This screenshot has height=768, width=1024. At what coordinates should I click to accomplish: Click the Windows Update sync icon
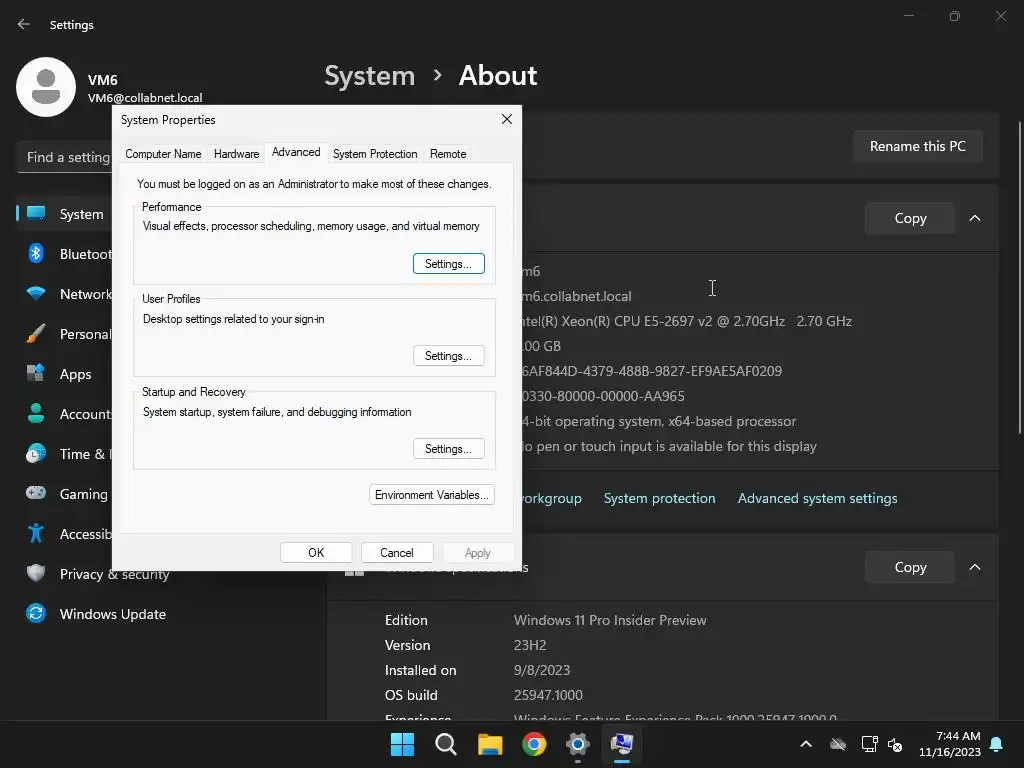[x=36, y=613]
